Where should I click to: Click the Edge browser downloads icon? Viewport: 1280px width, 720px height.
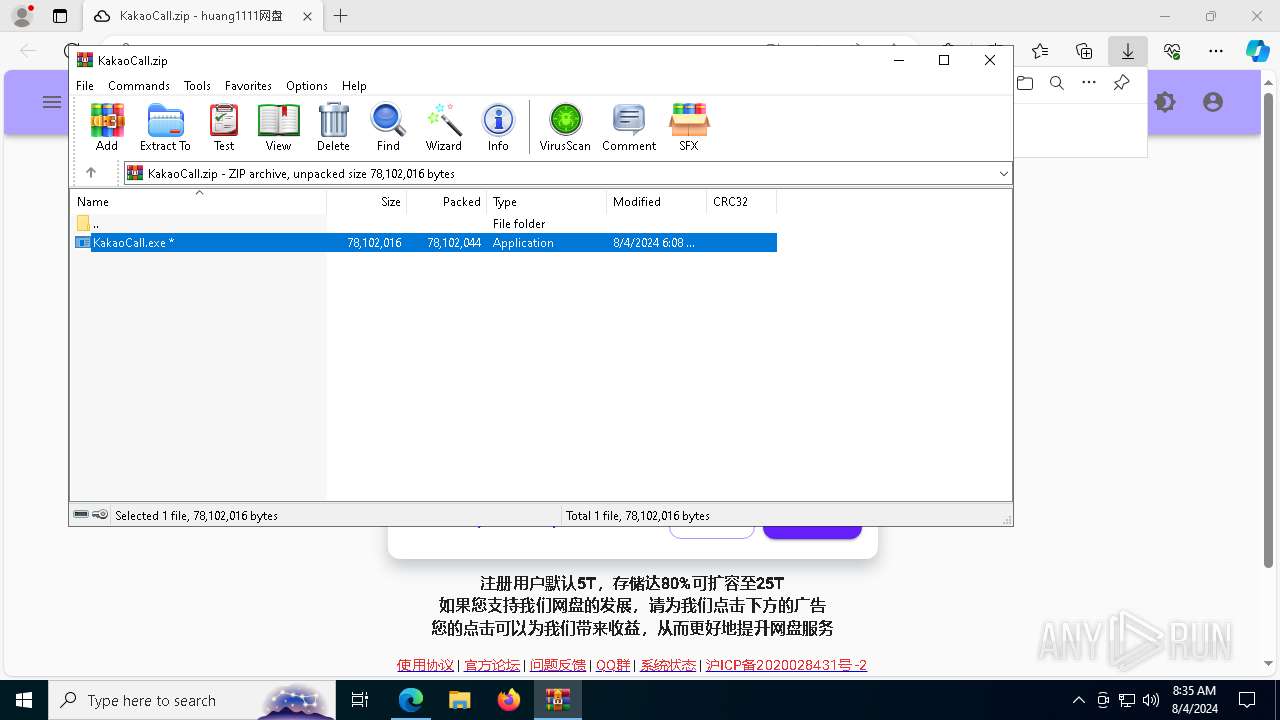[1128, 51]
